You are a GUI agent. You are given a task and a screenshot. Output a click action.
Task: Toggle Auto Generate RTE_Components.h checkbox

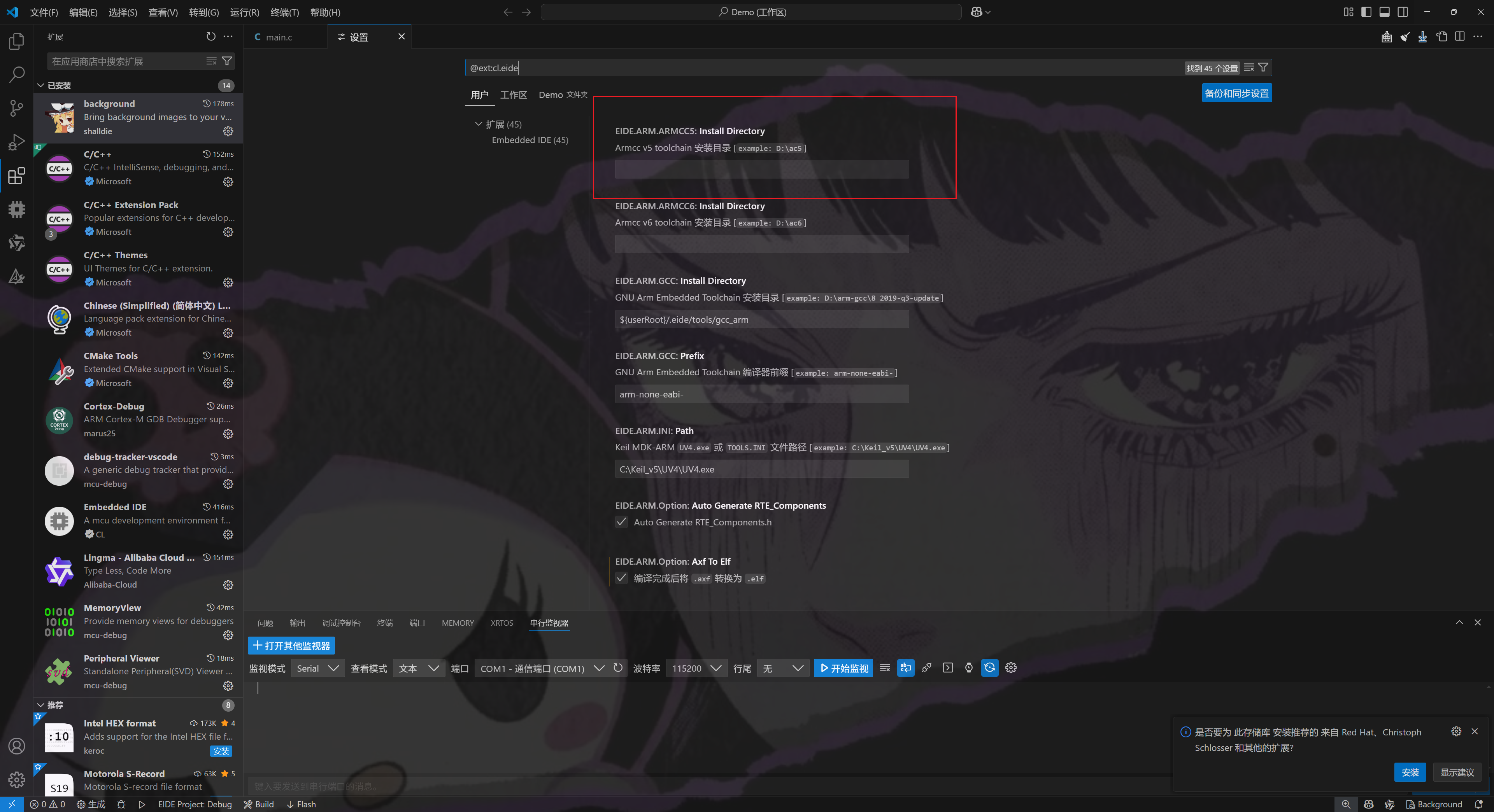coord(621,522)
